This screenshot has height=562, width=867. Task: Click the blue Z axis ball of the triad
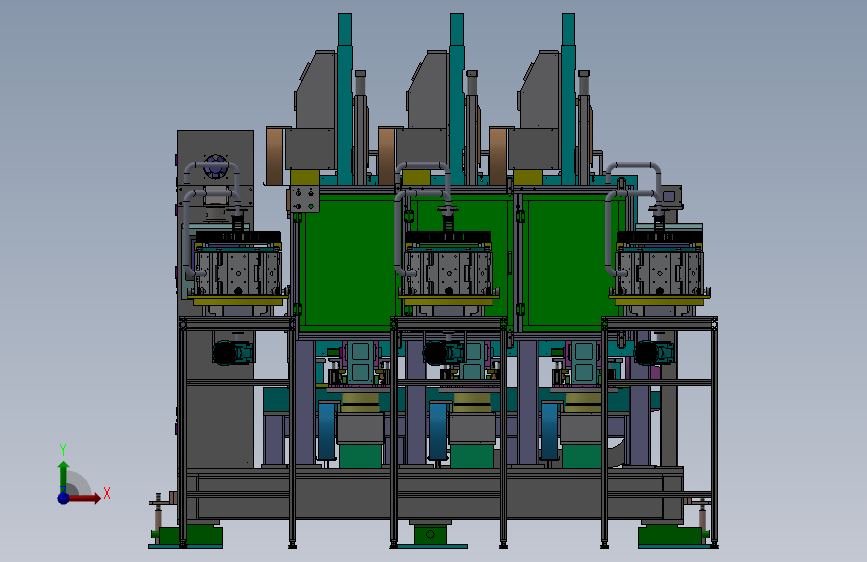click(x=63, y=498)
